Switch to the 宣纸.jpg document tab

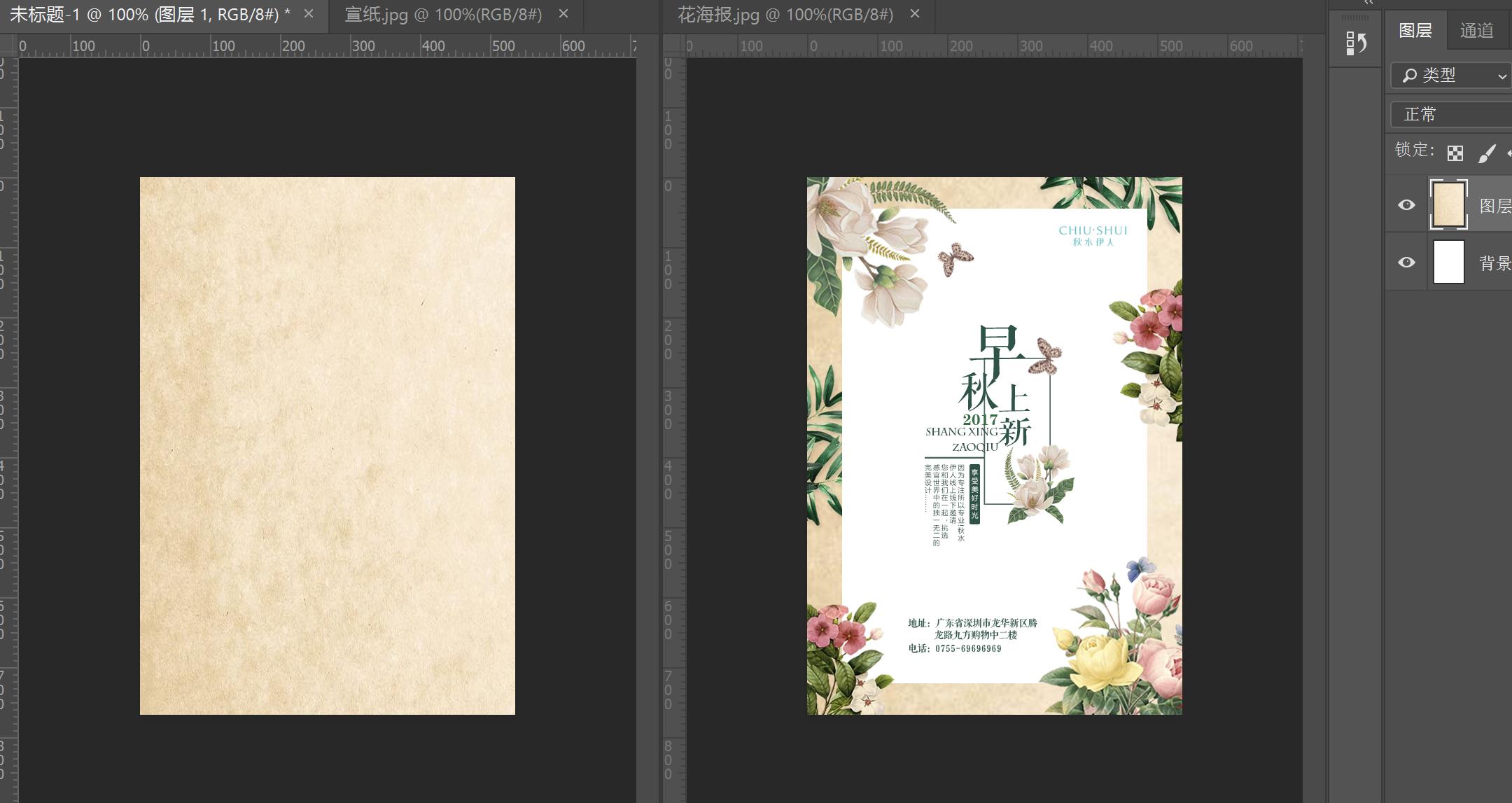(x=443, y=15)
